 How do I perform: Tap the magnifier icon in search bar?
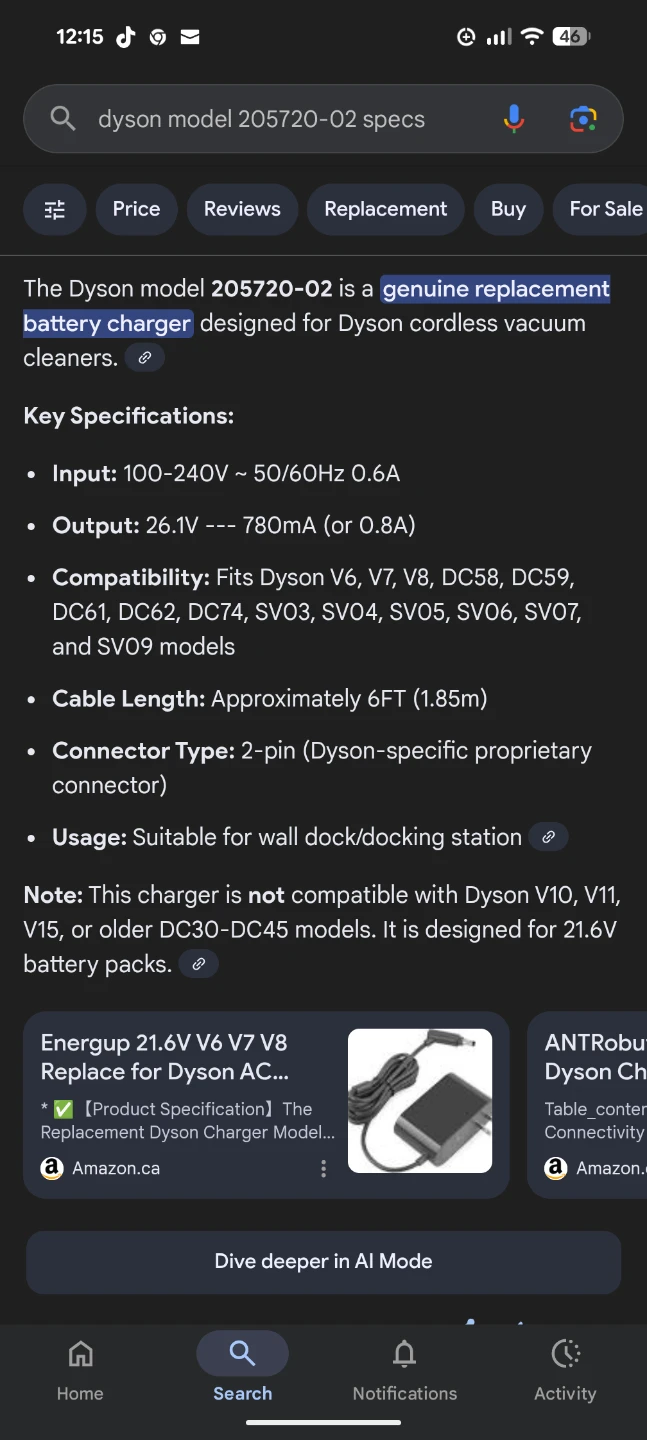pyautogui.click(x=63, y=119)
